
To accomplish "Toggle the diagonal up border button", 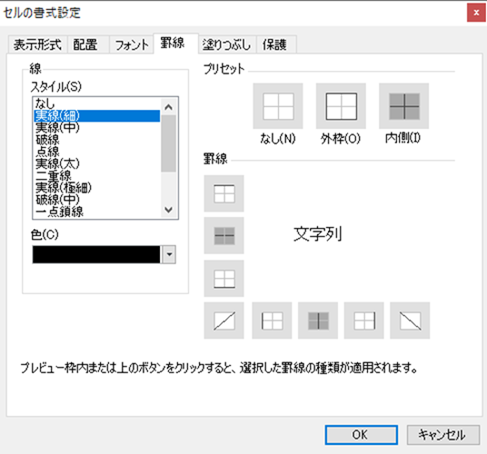I will coord(224,321).
